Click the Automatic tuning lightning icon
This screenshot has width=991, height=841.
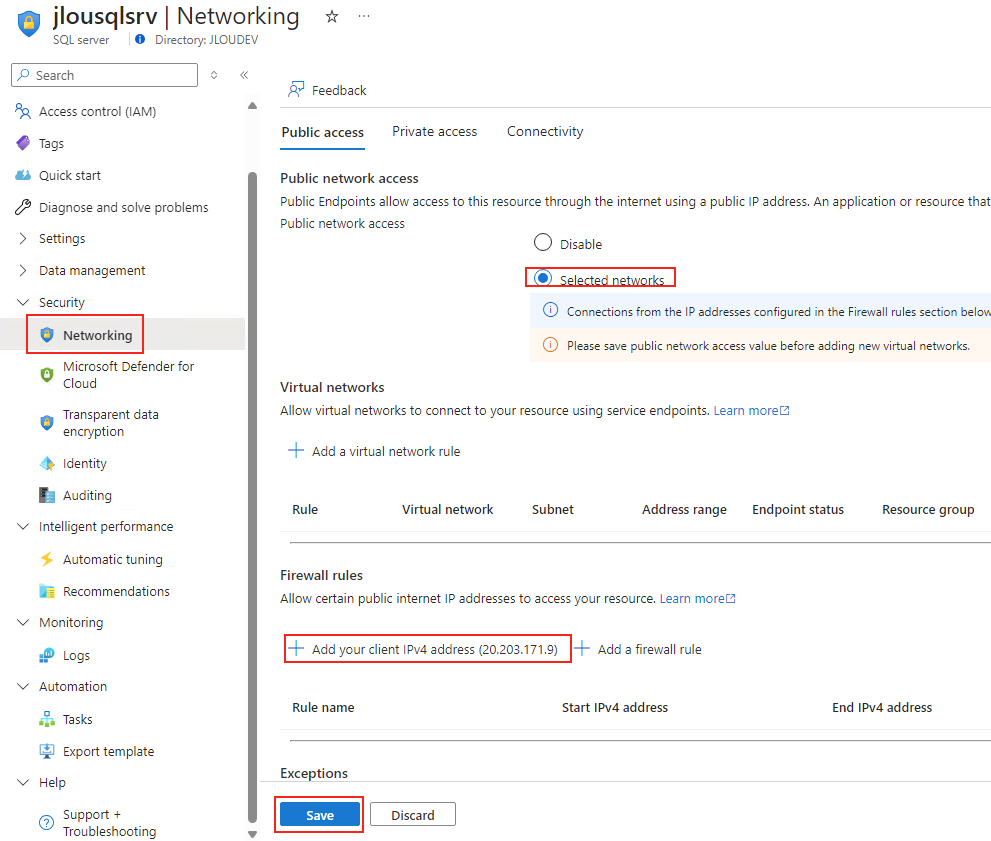47,559
